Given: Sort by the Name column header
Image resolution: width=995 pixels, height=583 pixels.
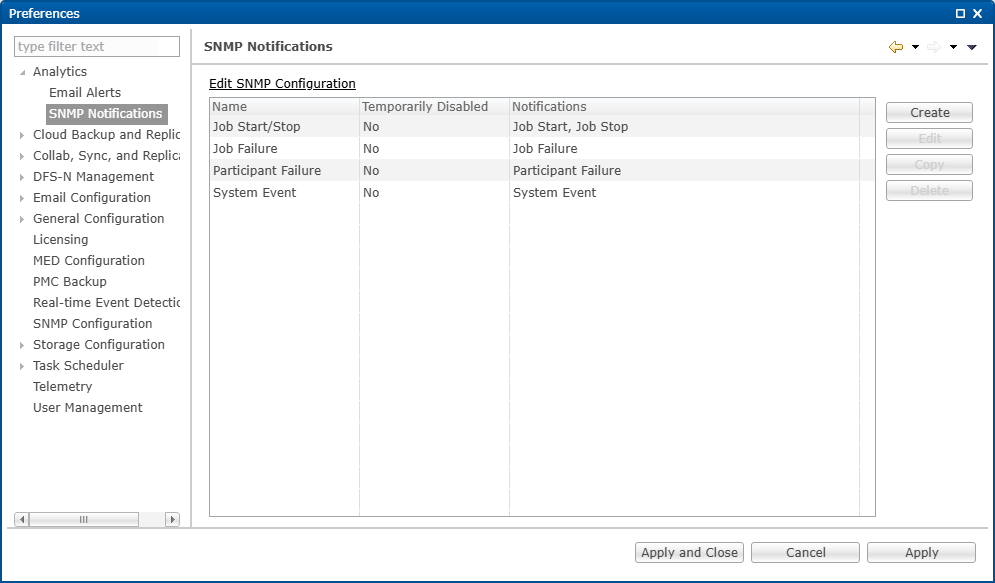Looking at the screenshot, I should tap(284, 107).
